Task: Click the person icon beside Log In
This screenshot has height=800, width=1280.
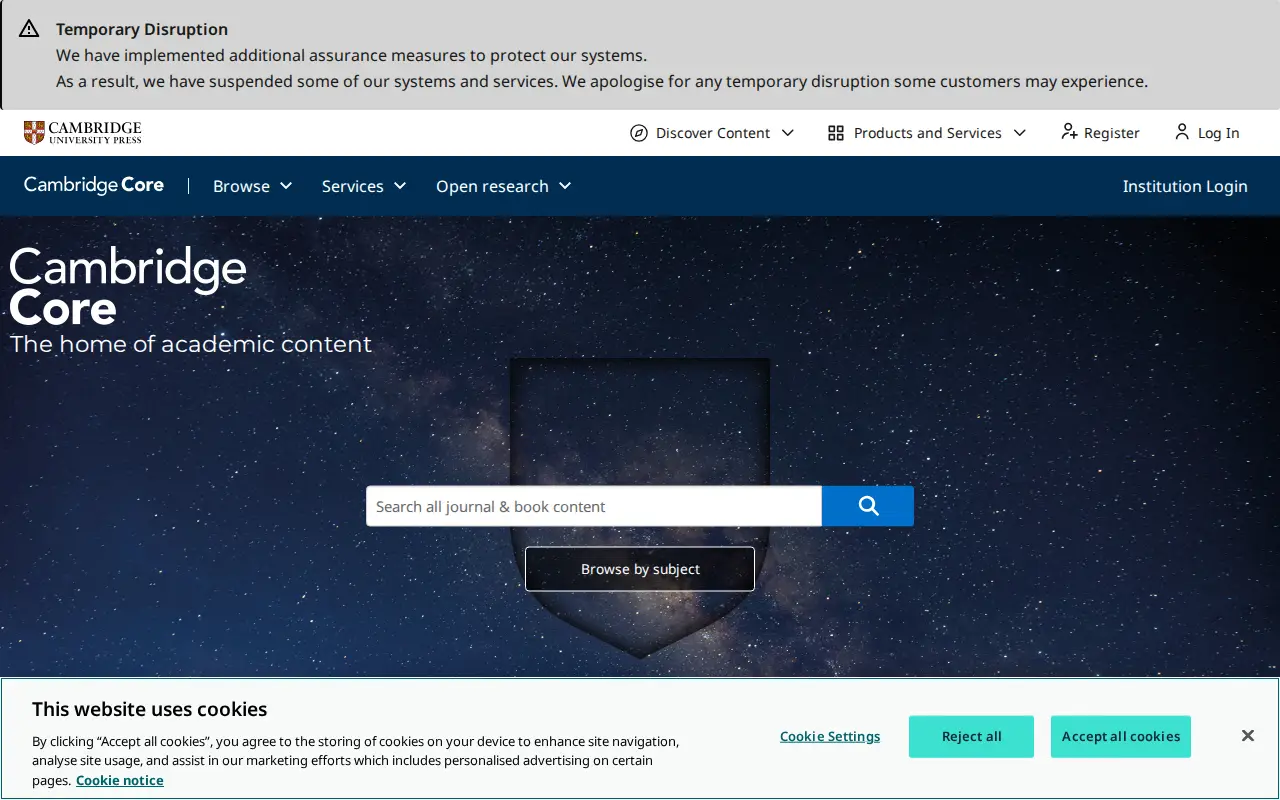Action: (1182, 132)
